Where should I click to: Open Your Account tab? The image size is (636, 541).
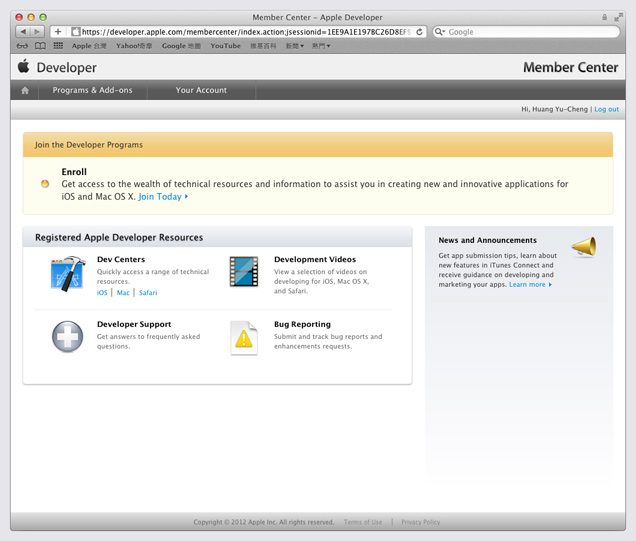tap(201, 90)
